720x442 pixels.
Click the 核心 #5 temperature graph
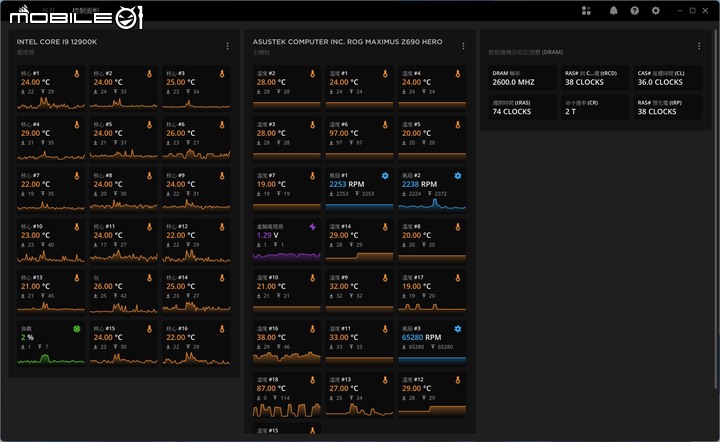tap(124, 154)
